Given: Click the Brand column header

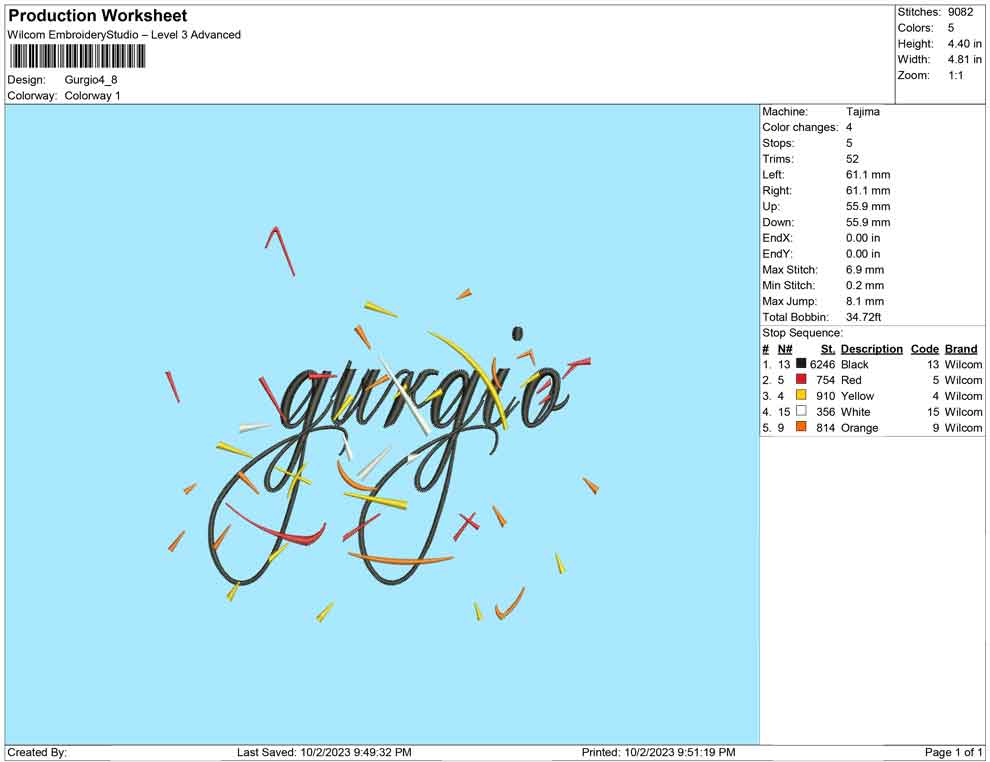Looking at the screenshot, I should (x=961, y=348).
